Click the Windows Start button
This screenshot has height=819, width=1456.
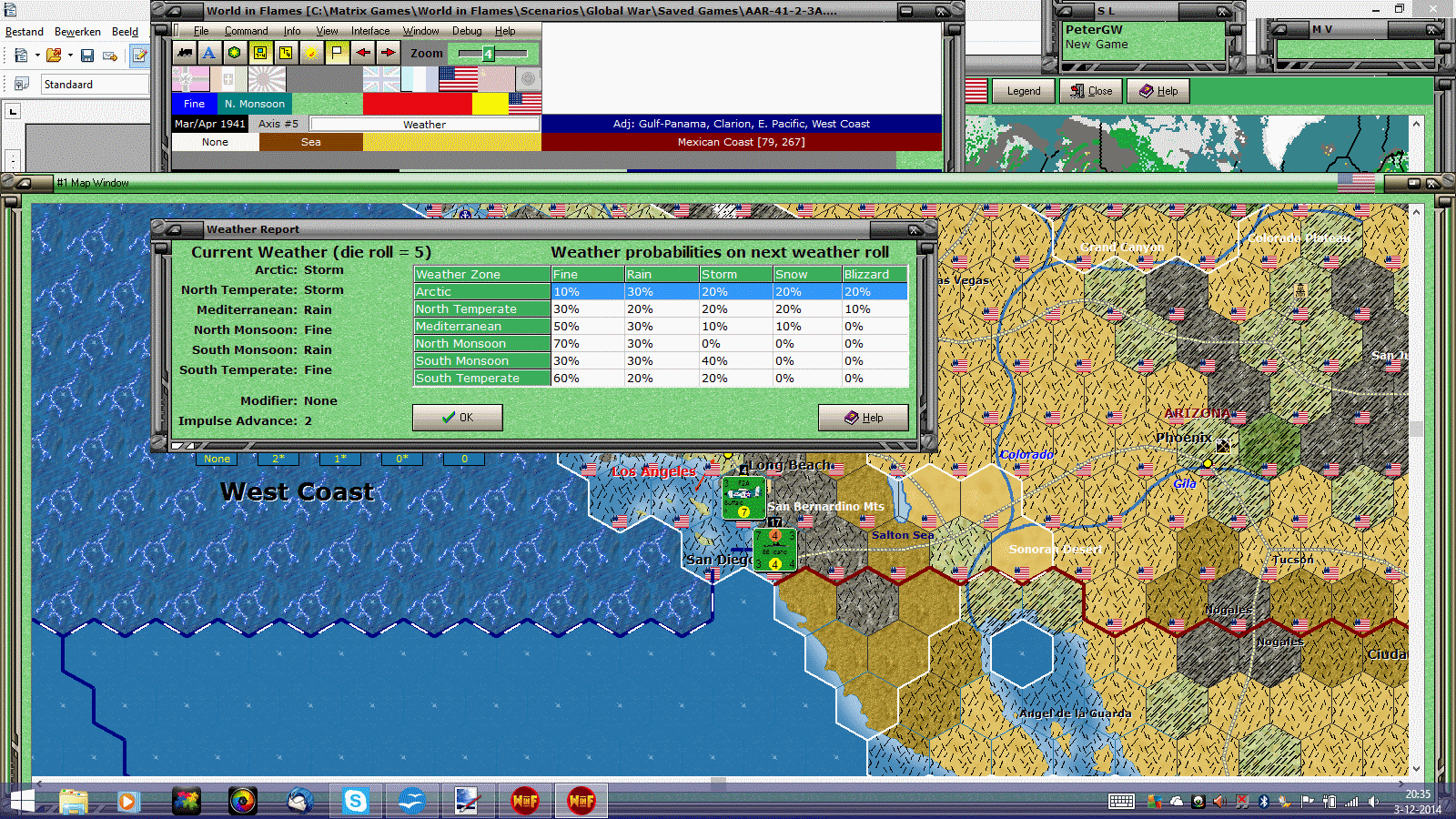click(x=22, y=802)
